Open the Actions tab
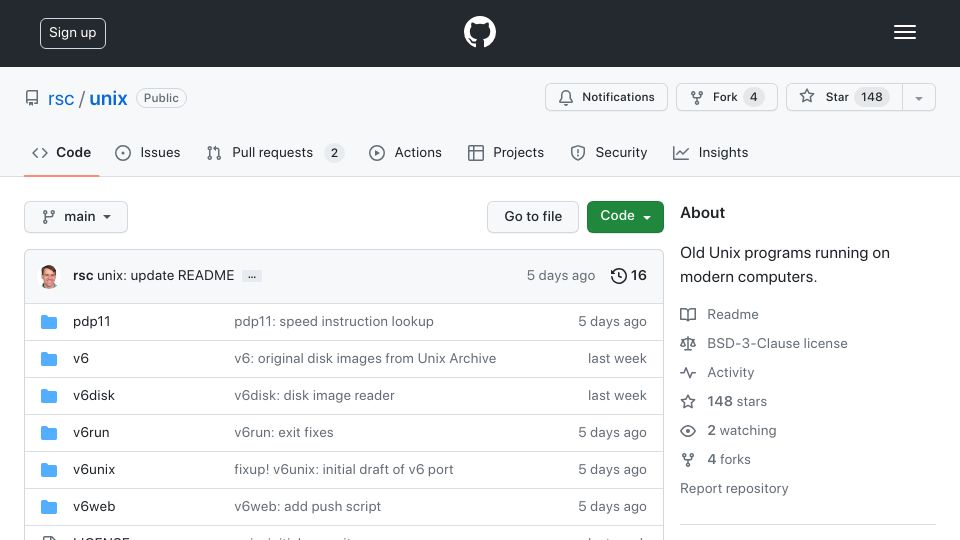Viewport: 960px width, 540px height. pyautogui.click(x=405, y=152)
